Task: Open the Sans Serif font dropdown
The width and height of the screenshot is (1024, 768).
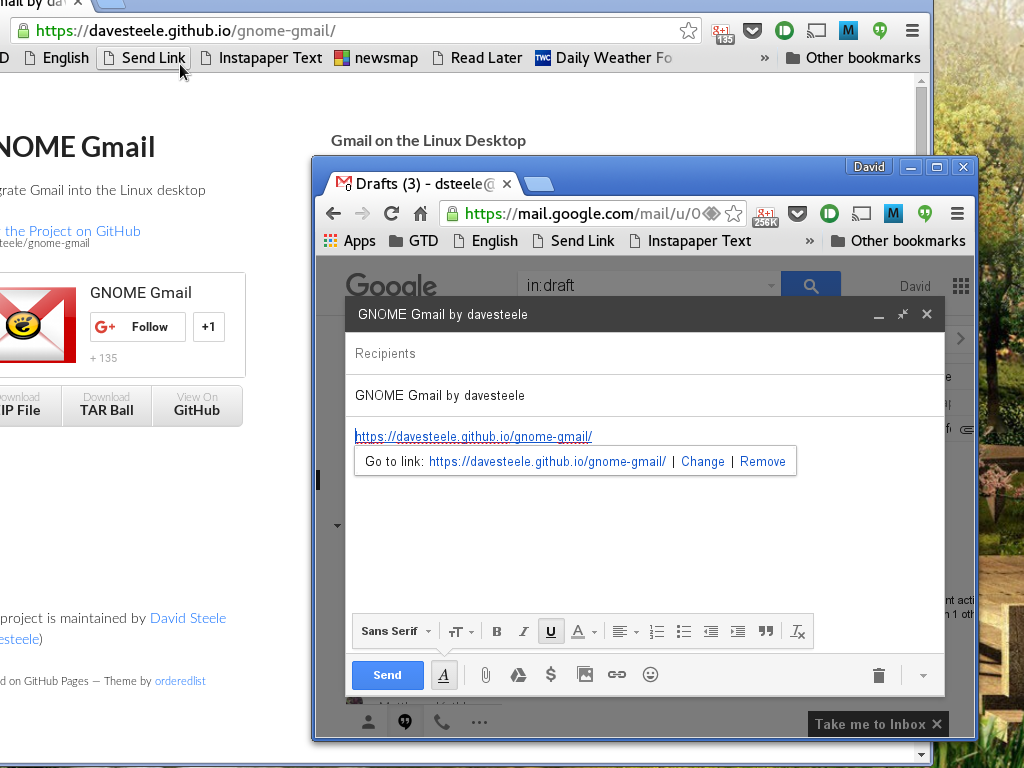Action: 396,631
